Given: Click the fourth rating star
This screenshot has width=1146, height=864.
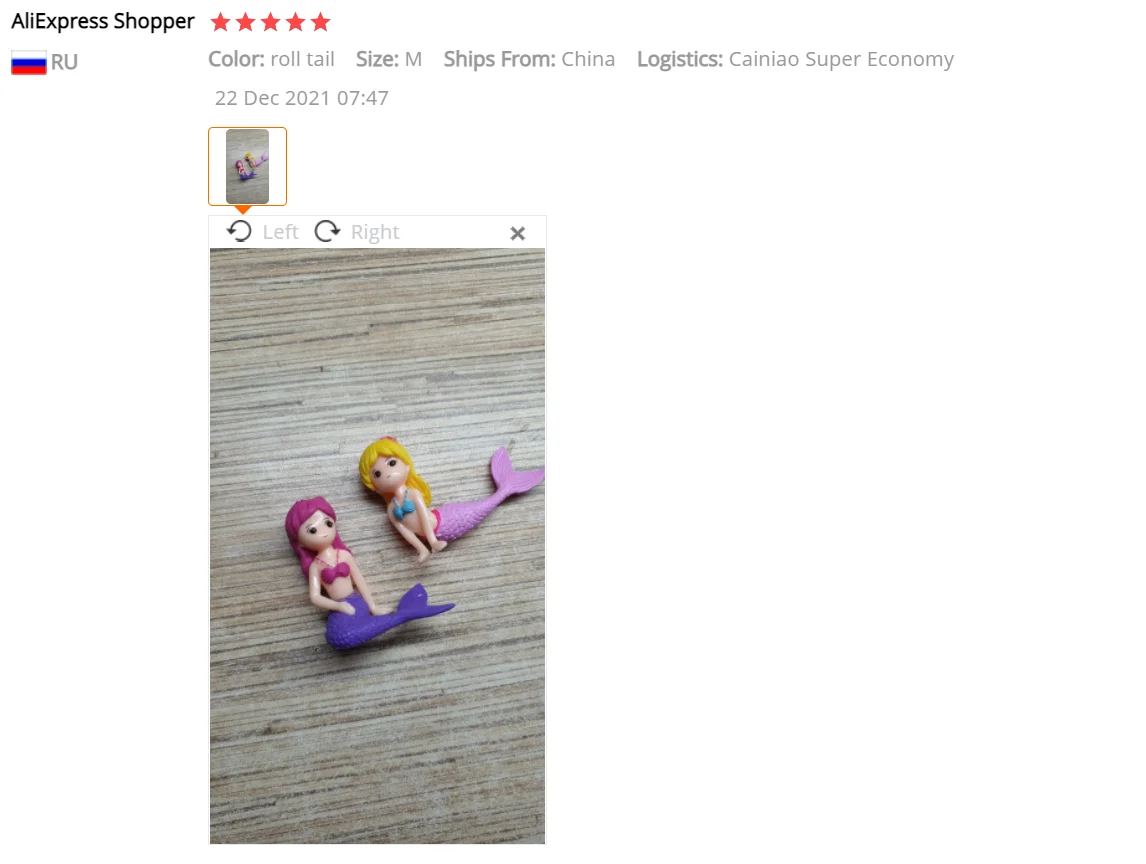Looking at the screenshot, I should [295, 22].
